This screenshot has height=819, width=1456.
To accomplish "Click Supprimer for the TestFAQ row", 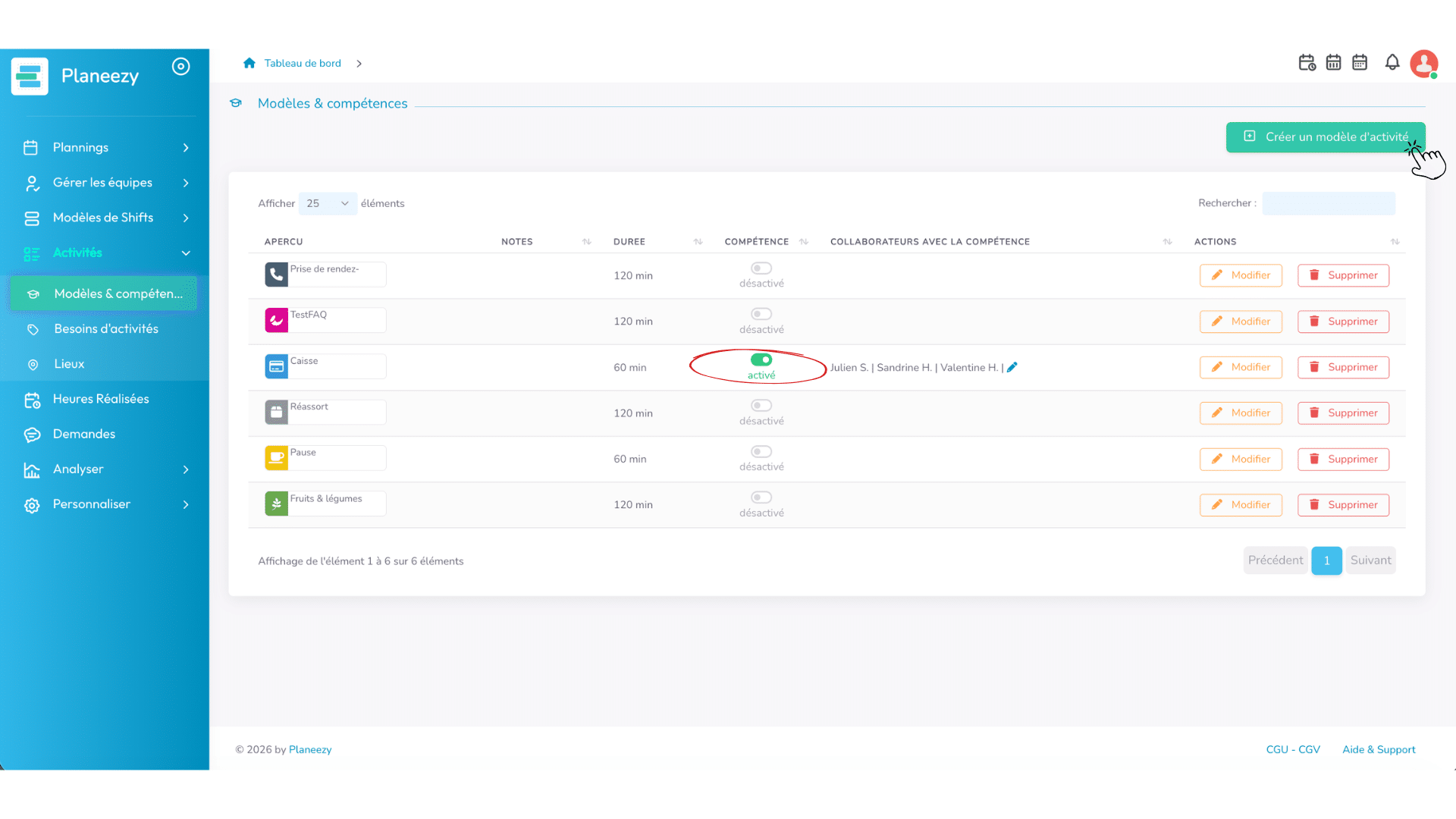I will point(1343,322).
